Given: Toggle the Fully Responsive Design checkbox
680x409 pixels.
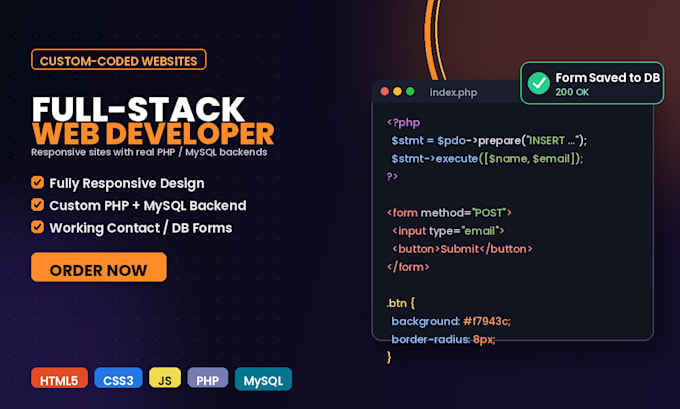Looking at the screenshot, I should [37, 183].
